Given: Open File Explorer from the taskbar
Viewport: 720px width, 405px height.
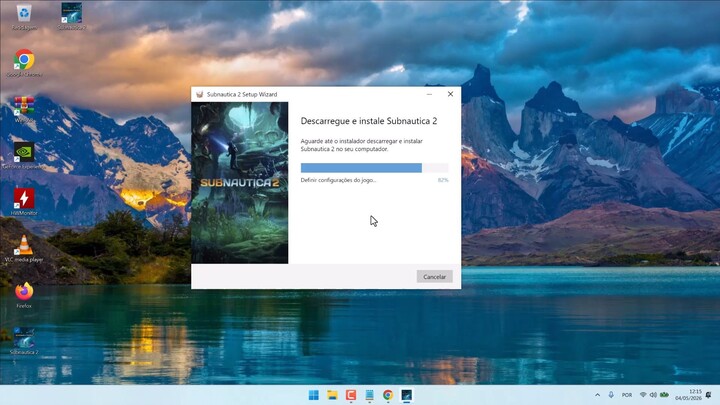Looking at the screenshot, I should click(x=332, y=395).
